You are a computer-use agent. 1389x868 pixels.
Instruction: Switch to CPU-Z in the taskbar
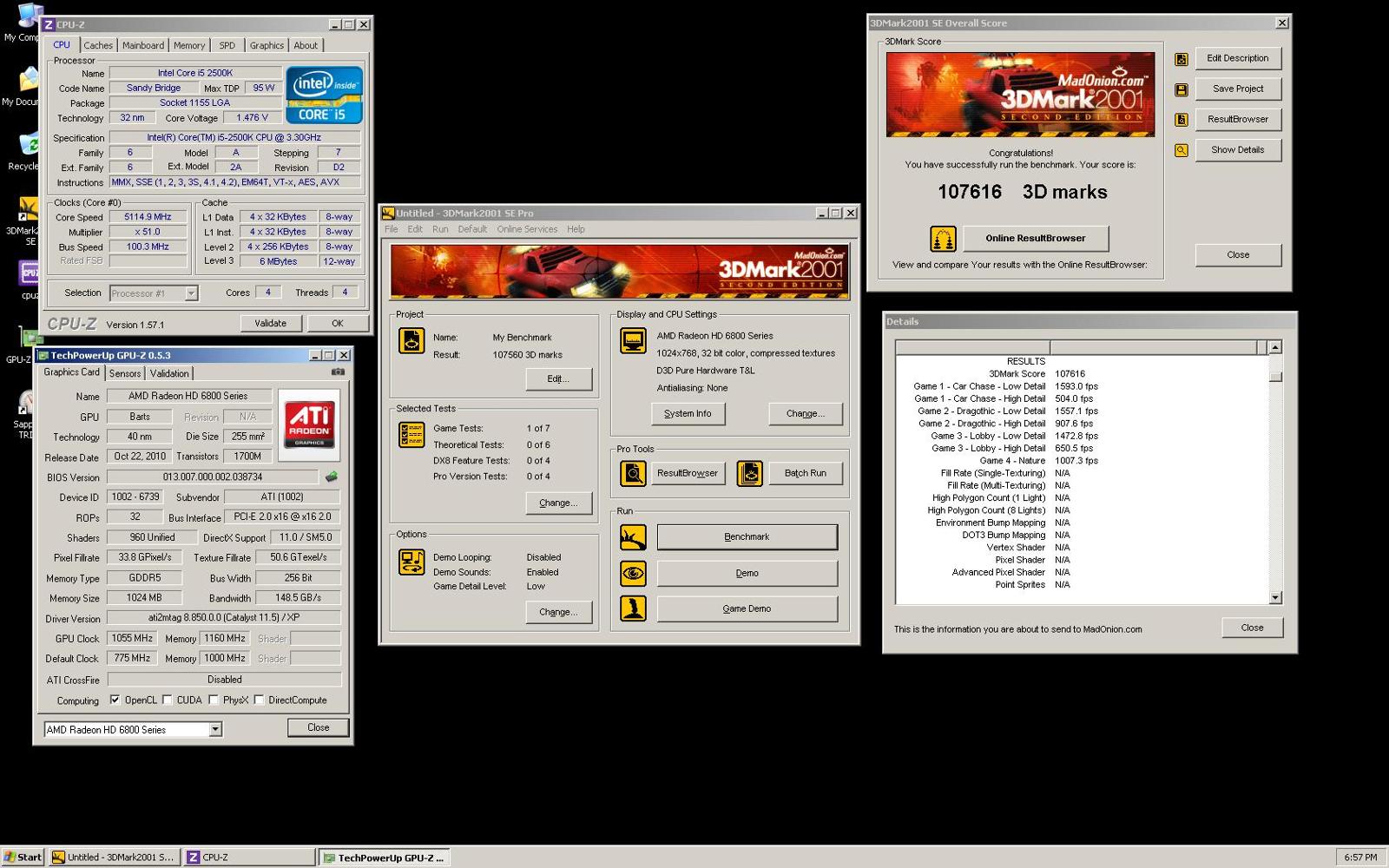[x=250, y=857]
